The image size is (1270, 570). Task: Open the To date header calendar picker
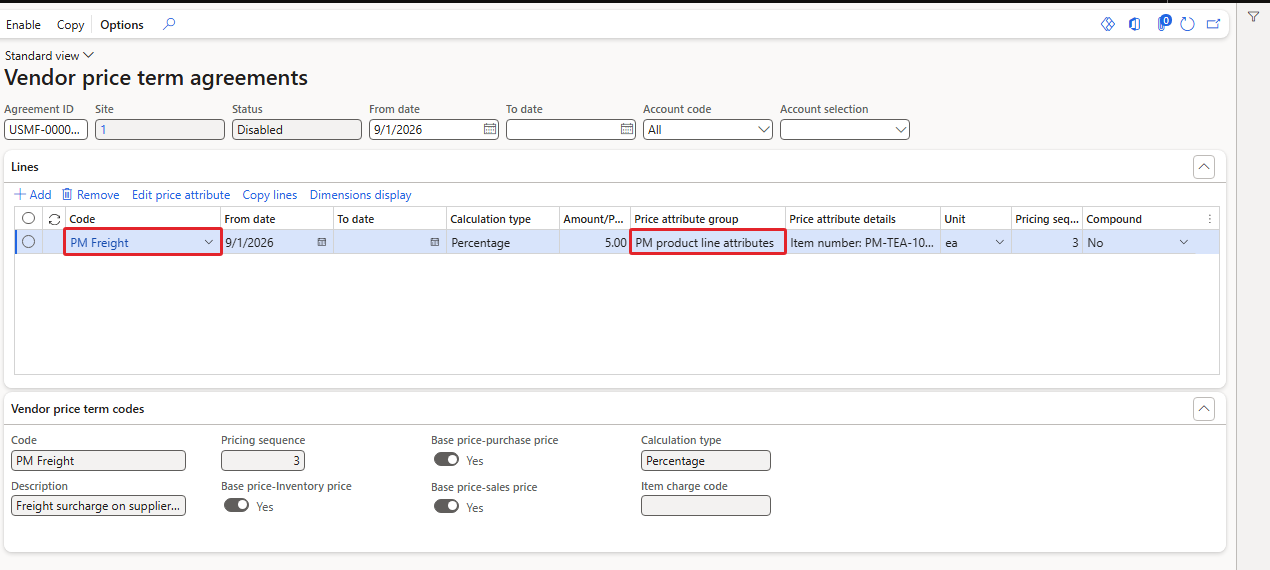[627, 129]
